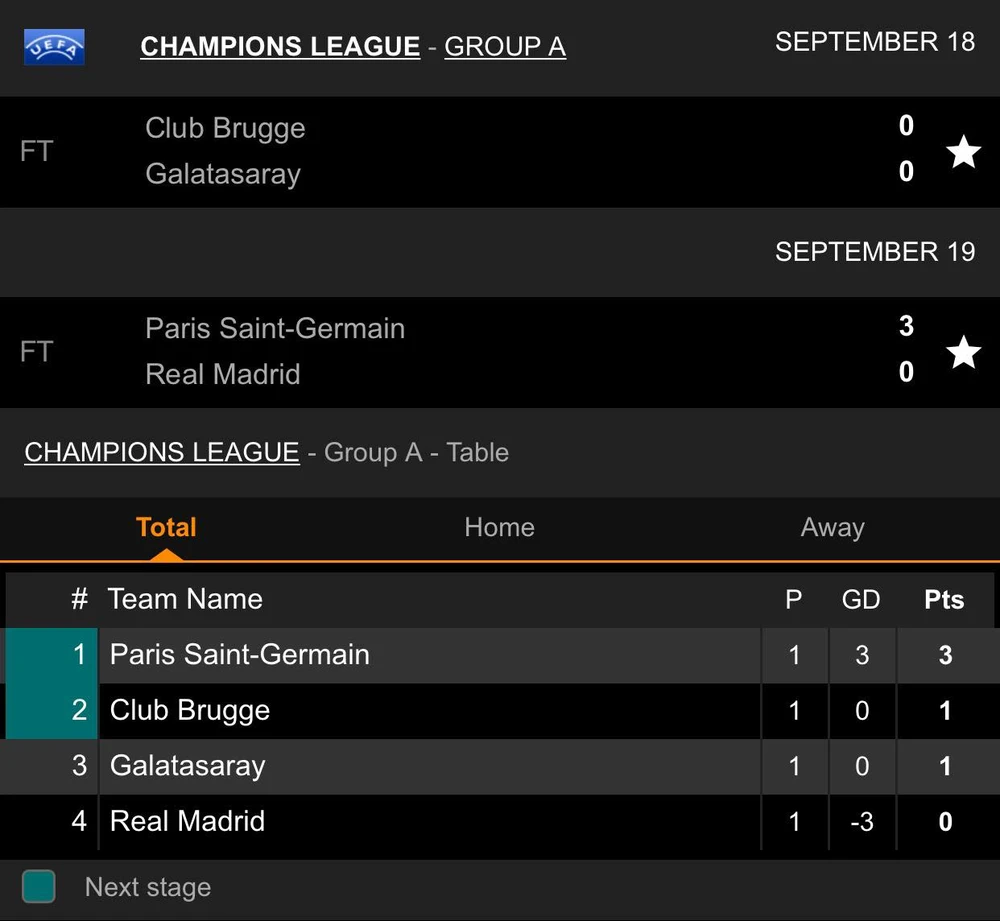The image size is (1000, 921).
Task: Switch to the Away standings tab
Action: 832,527
